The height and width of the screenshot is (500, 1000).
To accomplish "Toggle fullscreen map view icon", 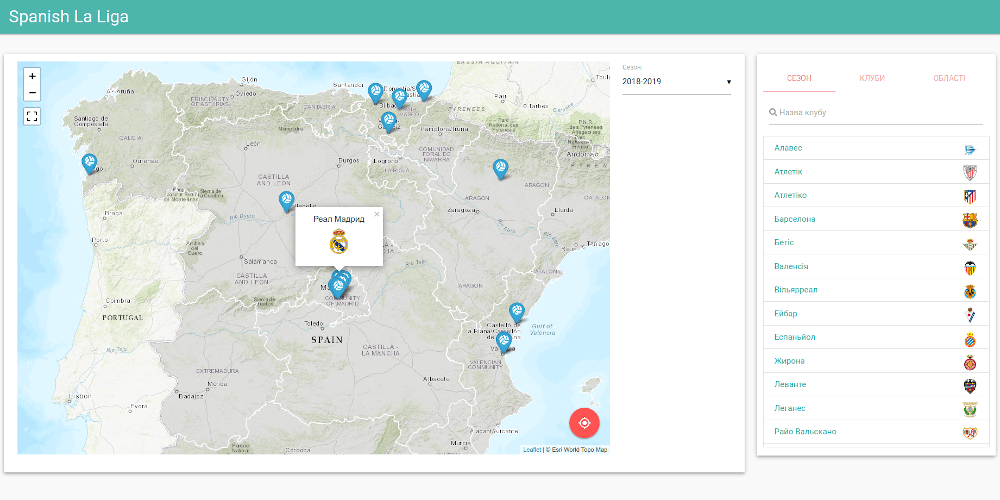I will pyautogui.click(x=33, y=116).
